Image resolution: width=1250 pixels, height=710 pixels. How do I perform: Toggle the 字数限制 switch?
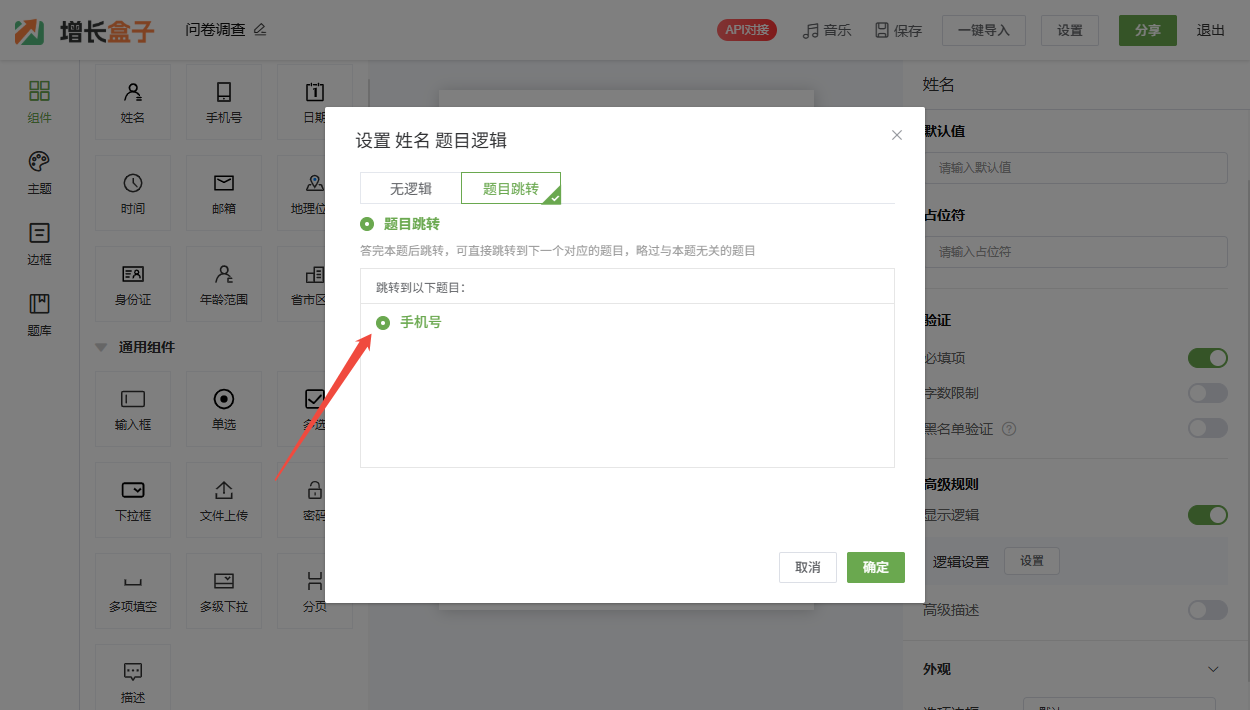pos(1207,393)
